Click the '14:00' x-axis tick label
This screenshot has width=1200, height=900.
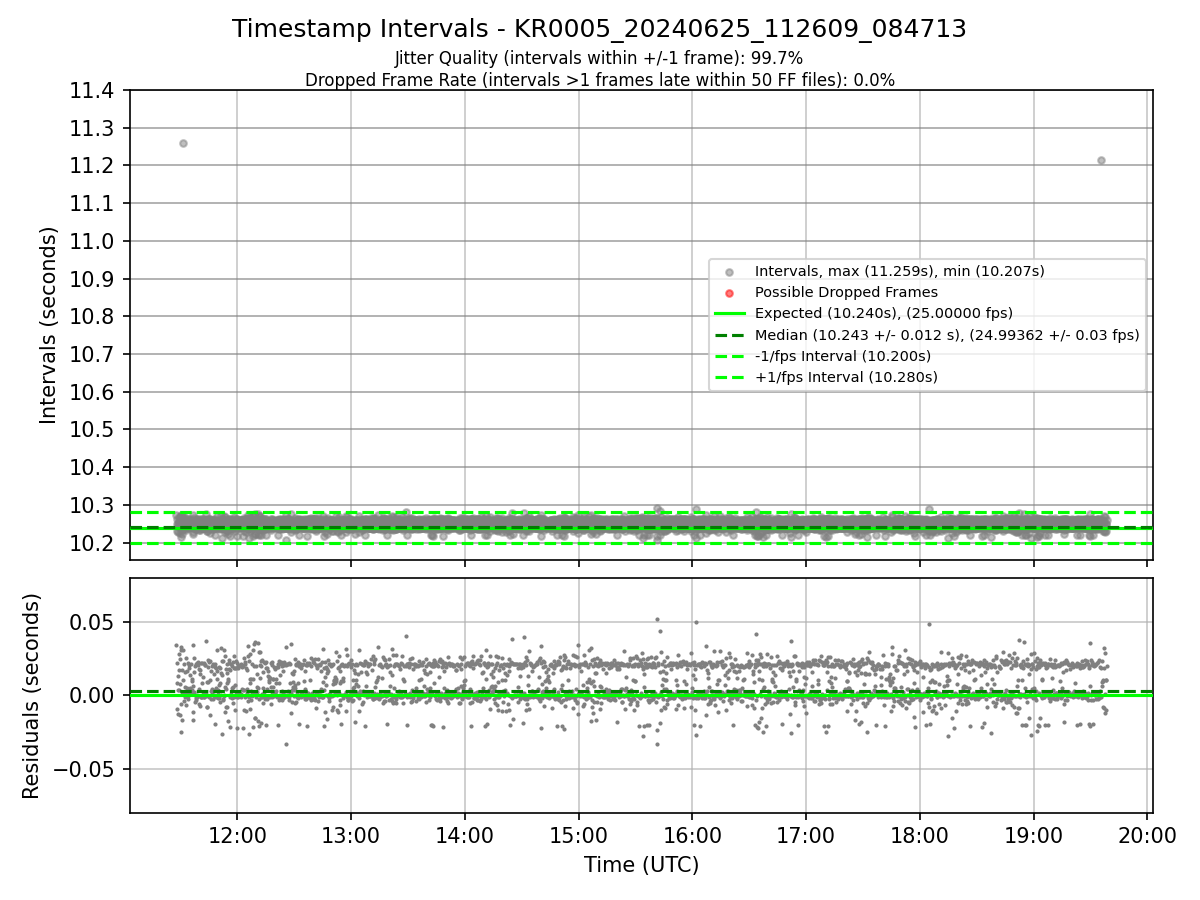coord(465,834)
